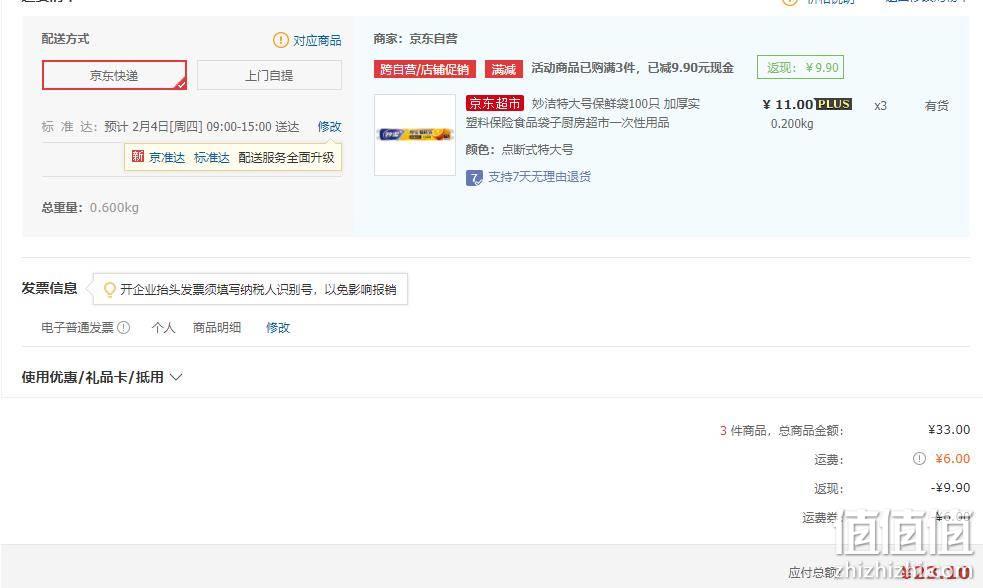Click the 商家: 京东自营 merchant label

(415, 39)
